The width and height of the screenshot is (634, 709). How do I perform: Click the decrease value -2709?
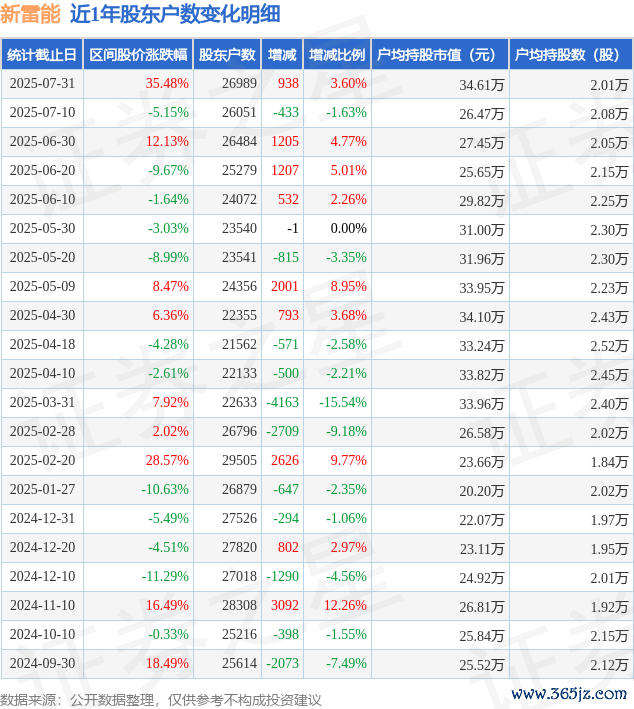[x=282, y=431]
